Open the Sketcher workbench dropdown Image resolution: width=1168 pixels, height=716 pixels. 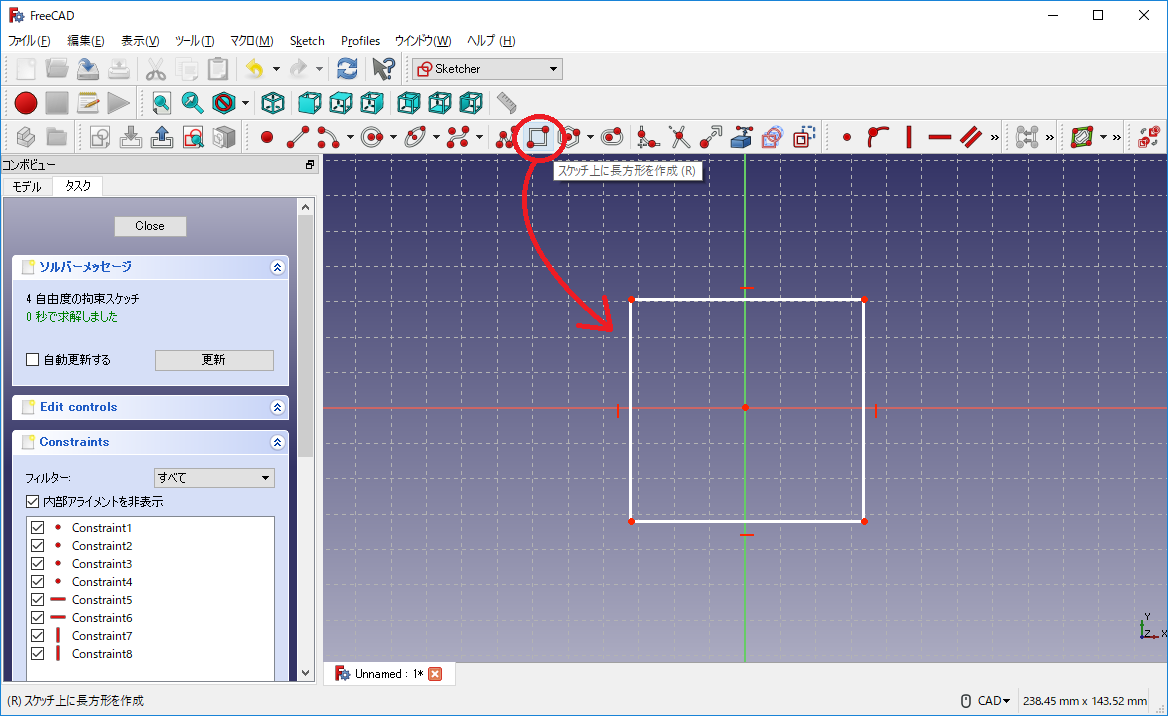click(x=487, y=69)
